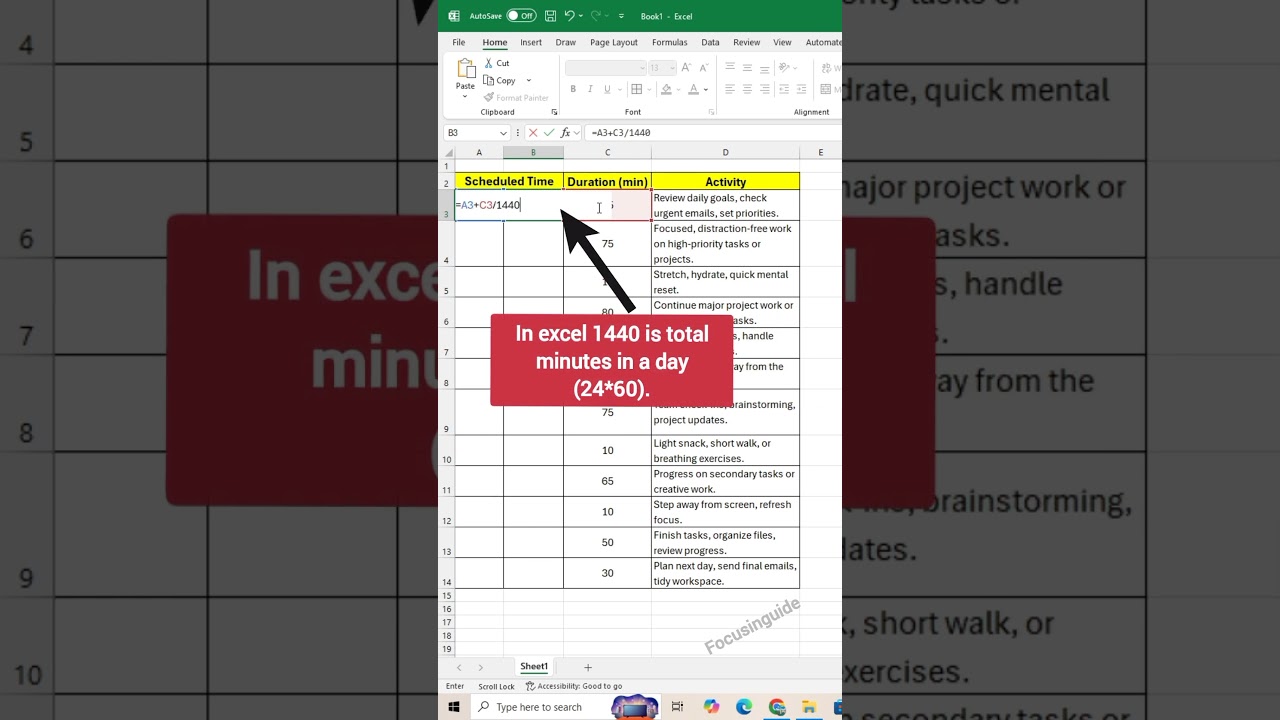
Task: Confirm formula with the green checkmark
Action: pos(548,132)
